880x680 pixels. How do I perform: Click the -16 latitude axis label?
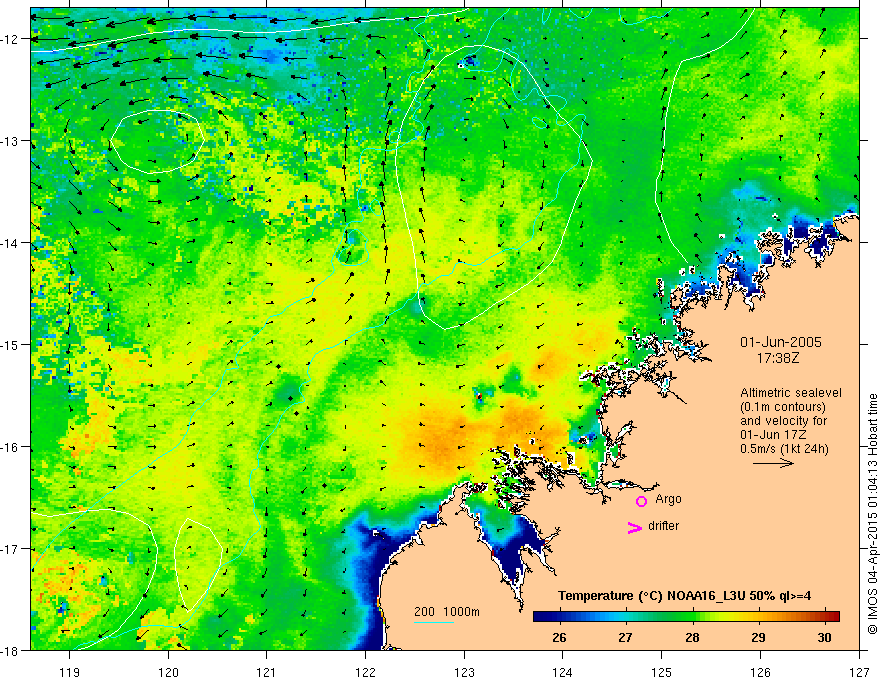pos(10,447)
